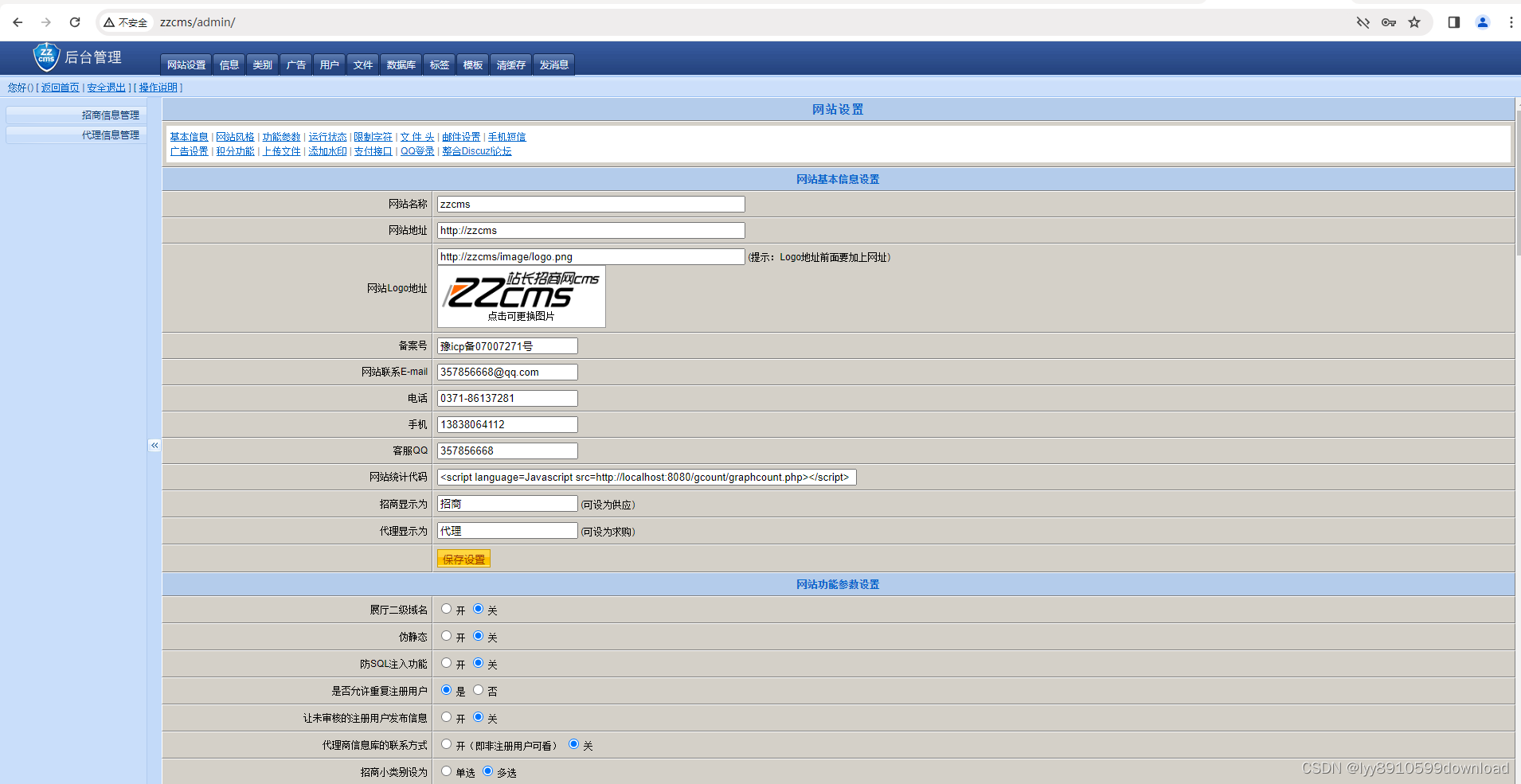Select 关 for 代理商信息库的联系方式
Image resolution: width=1521 pixels, height=784 pixels.
(574, 744)
